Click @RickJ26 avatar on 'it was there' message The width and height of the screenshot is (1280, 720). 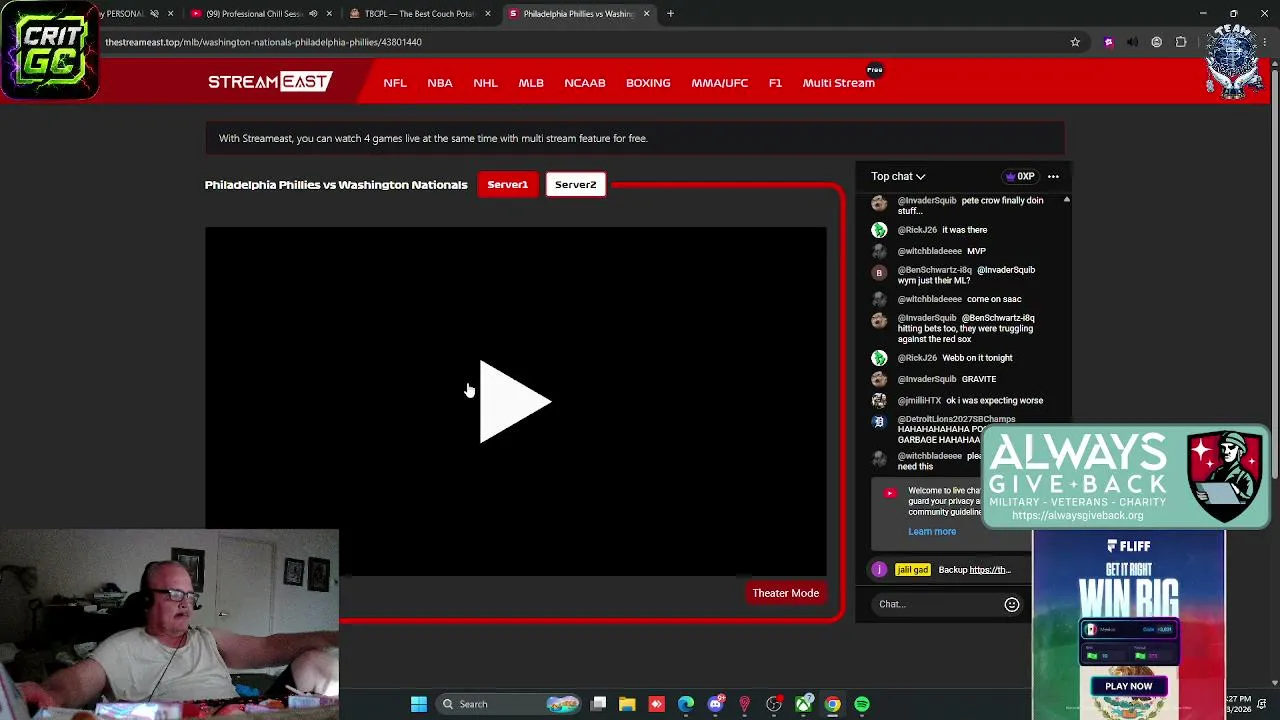(879, 230)
